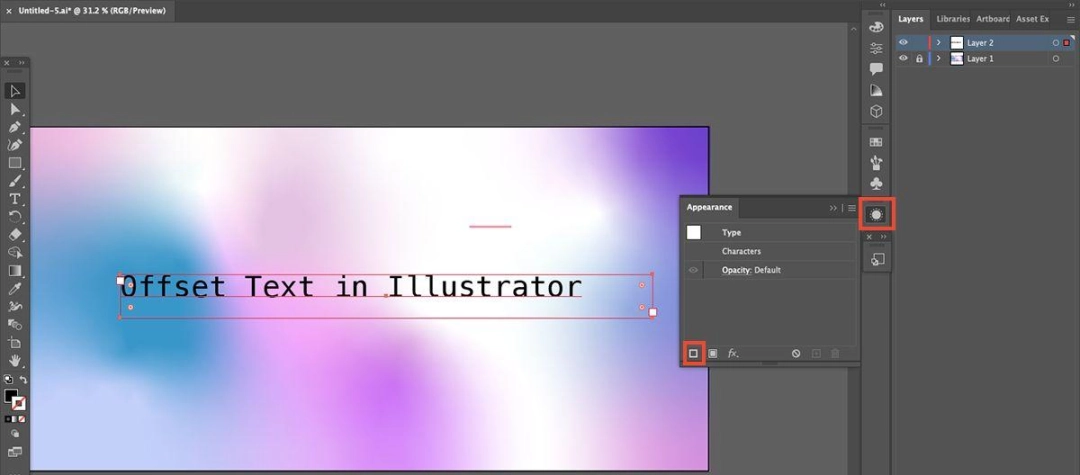Open the Color Guide panel icon
The height and width of the screenshot is (475, 1080).
(x=876, y=90)
